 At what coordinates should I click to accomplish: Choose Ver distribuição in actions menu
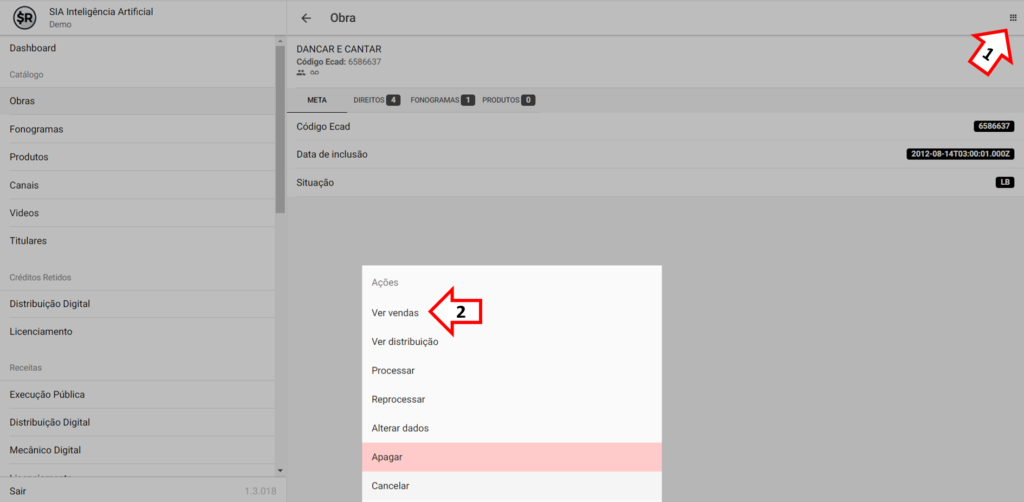(x=405, y=342)
